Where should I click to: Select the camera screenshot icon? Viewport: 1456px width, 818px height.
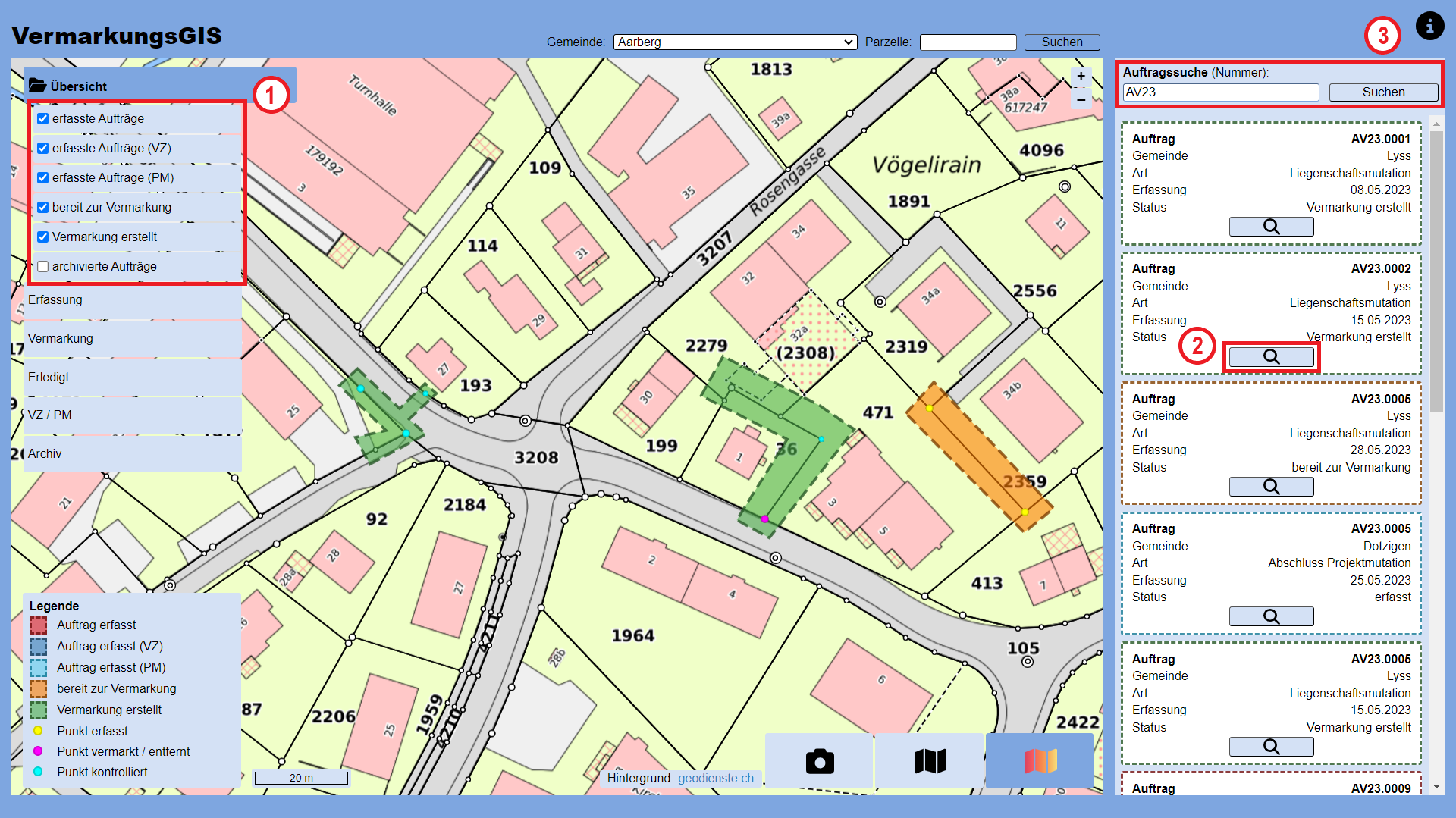point(819,760)
